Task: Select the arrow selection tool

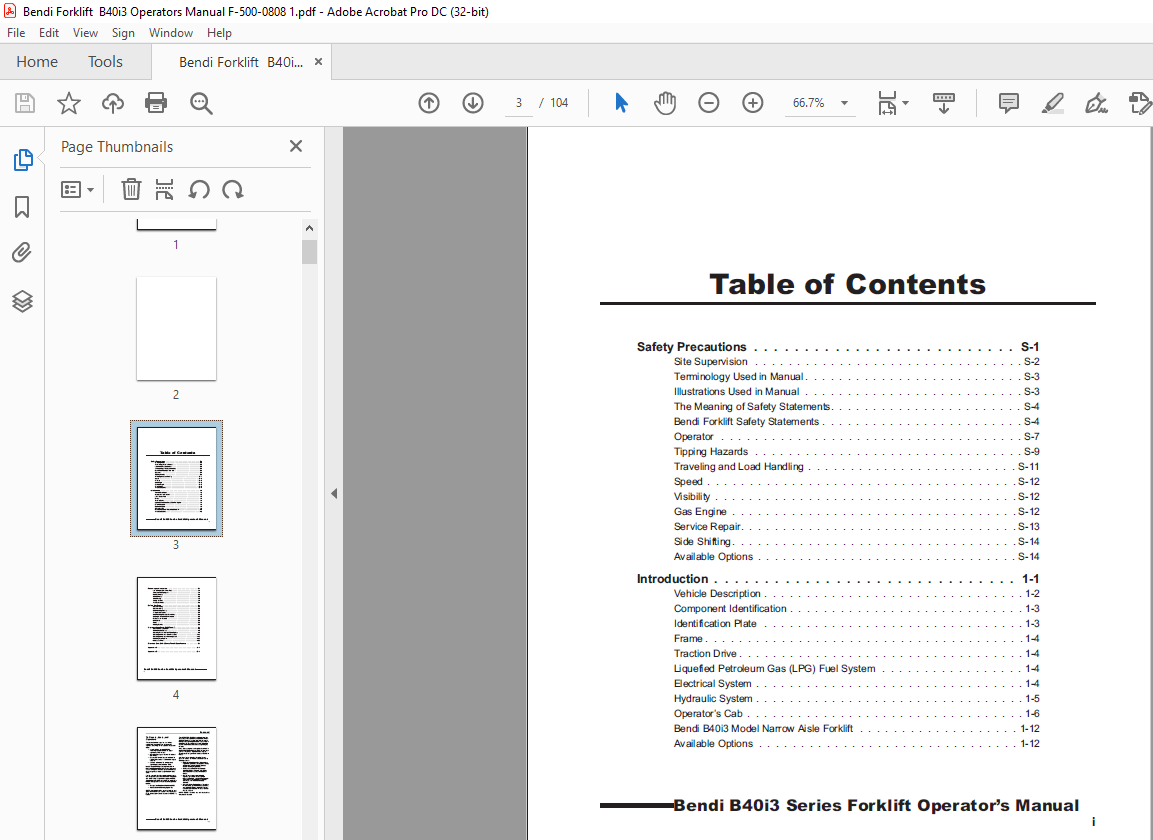Action: pyautogui.click(x=621, y=103)
